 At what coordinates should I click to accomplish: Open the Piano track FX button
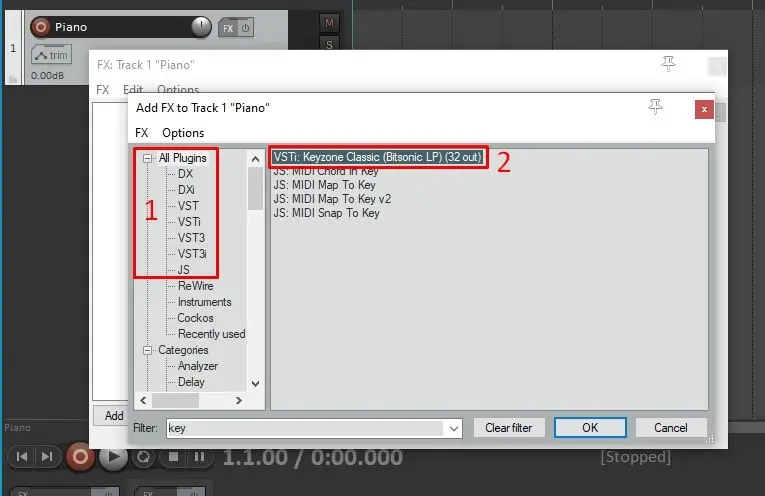[x=228, y=28]
